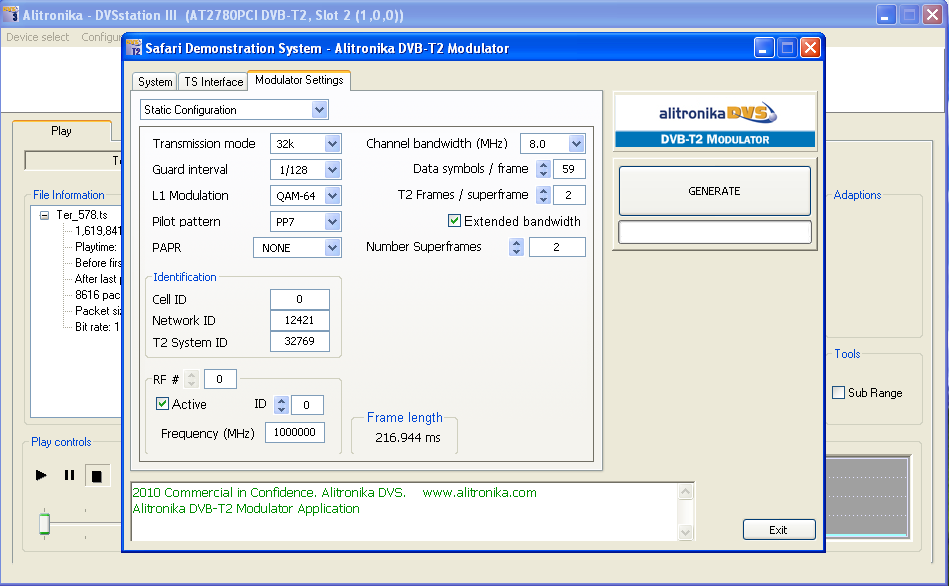Click the Data symbols / frame value 59

click(569, 169)
